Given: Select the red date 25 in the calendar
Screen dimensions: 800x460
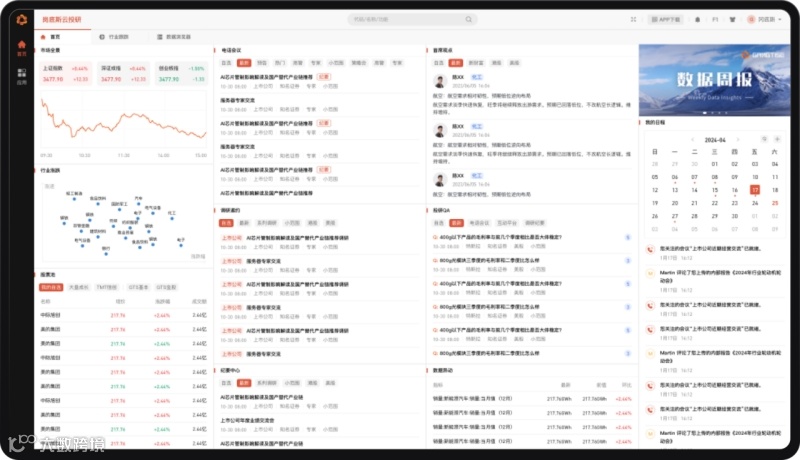Looking at the screenshot, I should [775, 203].
